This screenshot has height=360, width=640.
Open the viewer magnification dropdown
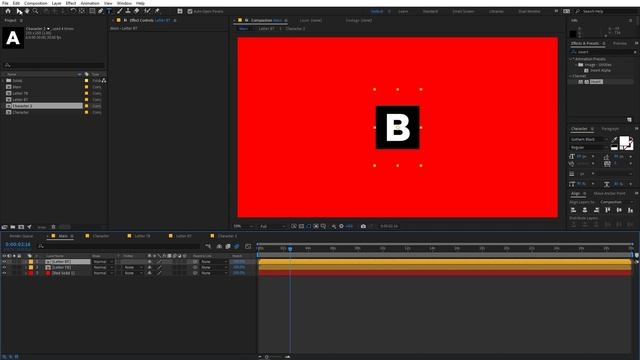pyautogui.click(x=243, y=226)
